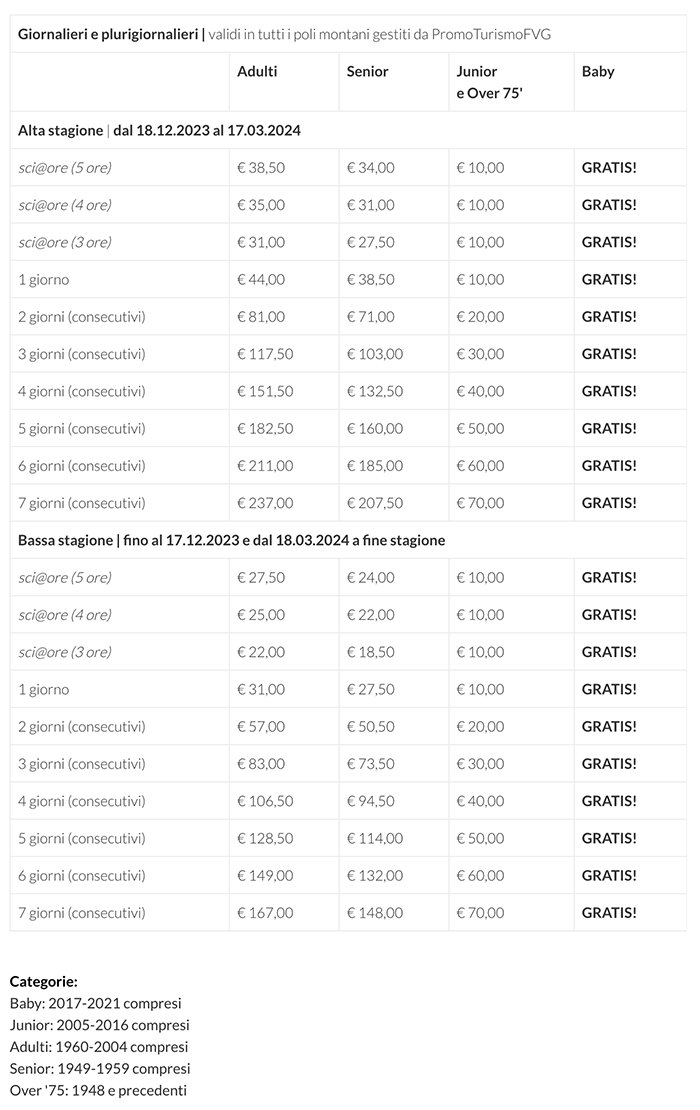Click the € 237,00 adult price
The image size is (700, 1110).
click(265, 503)
